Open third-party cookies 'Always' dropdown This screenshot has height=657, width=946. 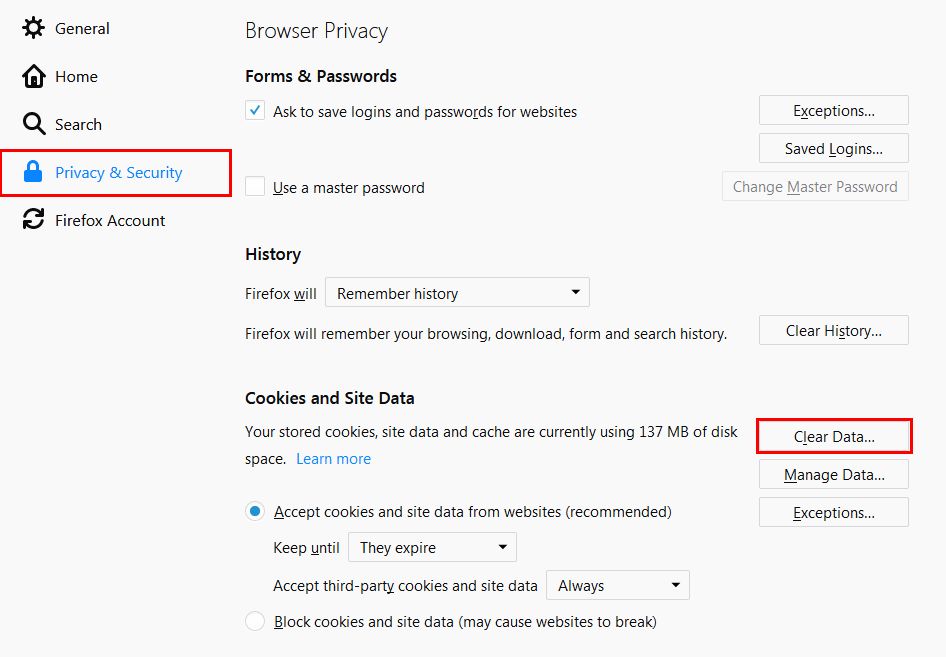(x=618, y=585)
